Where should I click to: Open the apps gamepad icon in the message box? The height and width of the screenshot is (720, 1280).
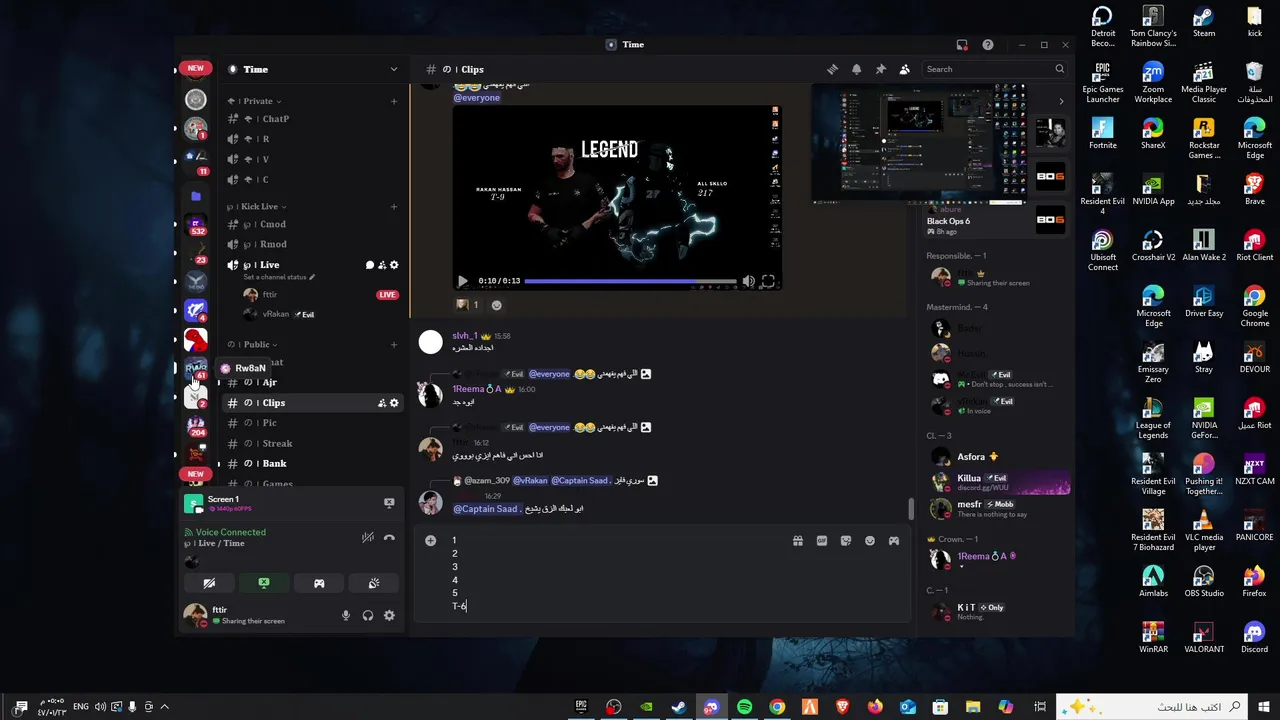894,541
